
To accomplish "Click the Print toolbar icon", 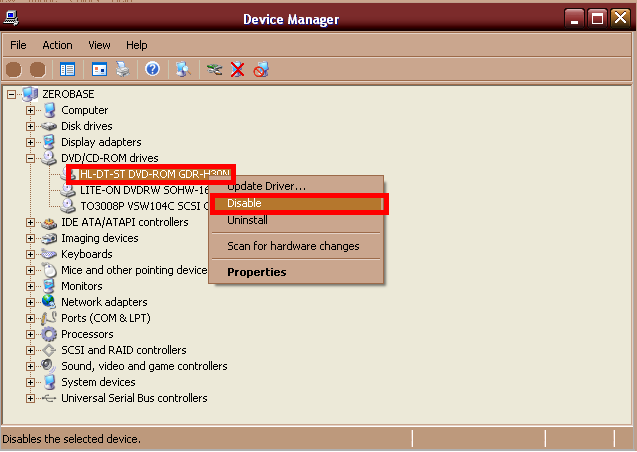I will 123,69.
